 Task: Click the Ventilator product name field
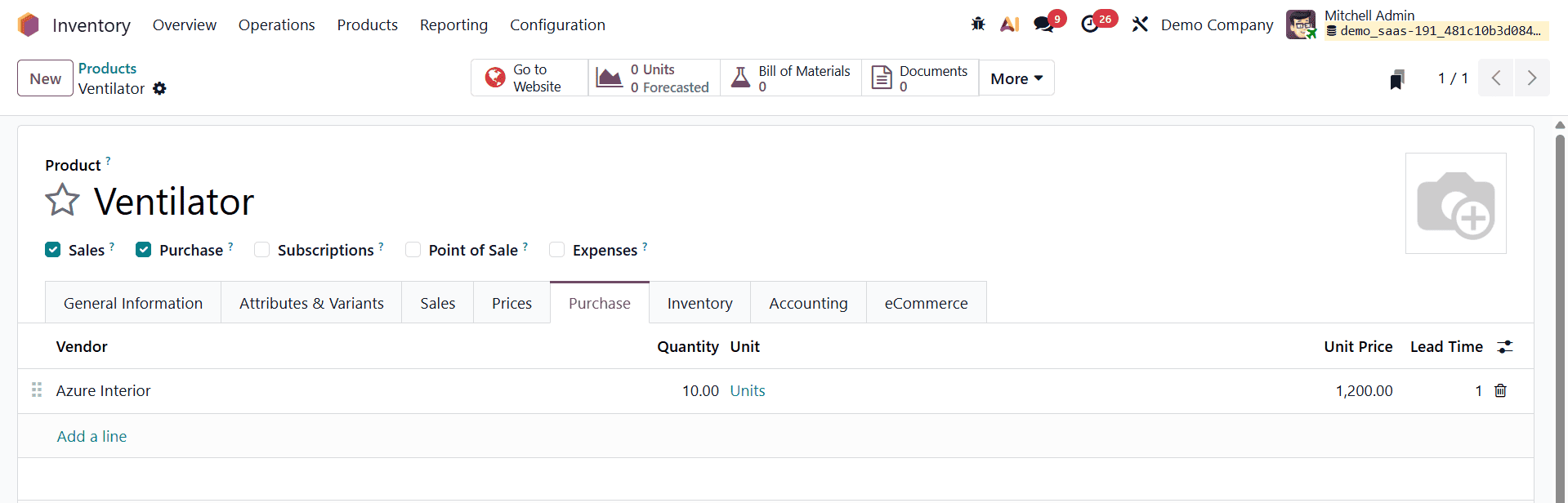tap(174, 201)
